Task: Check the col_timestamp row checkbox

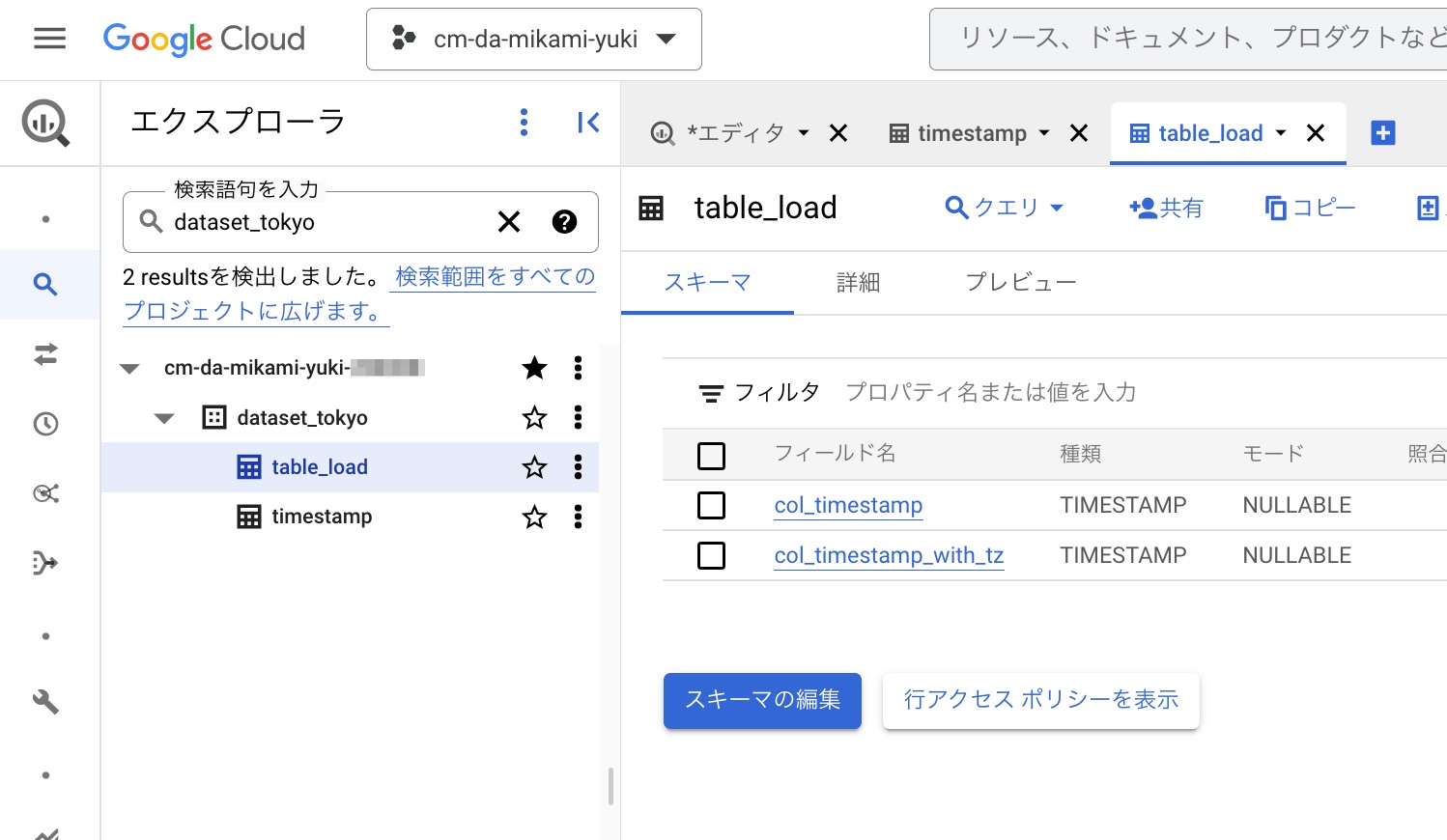Action: [712, 505]
